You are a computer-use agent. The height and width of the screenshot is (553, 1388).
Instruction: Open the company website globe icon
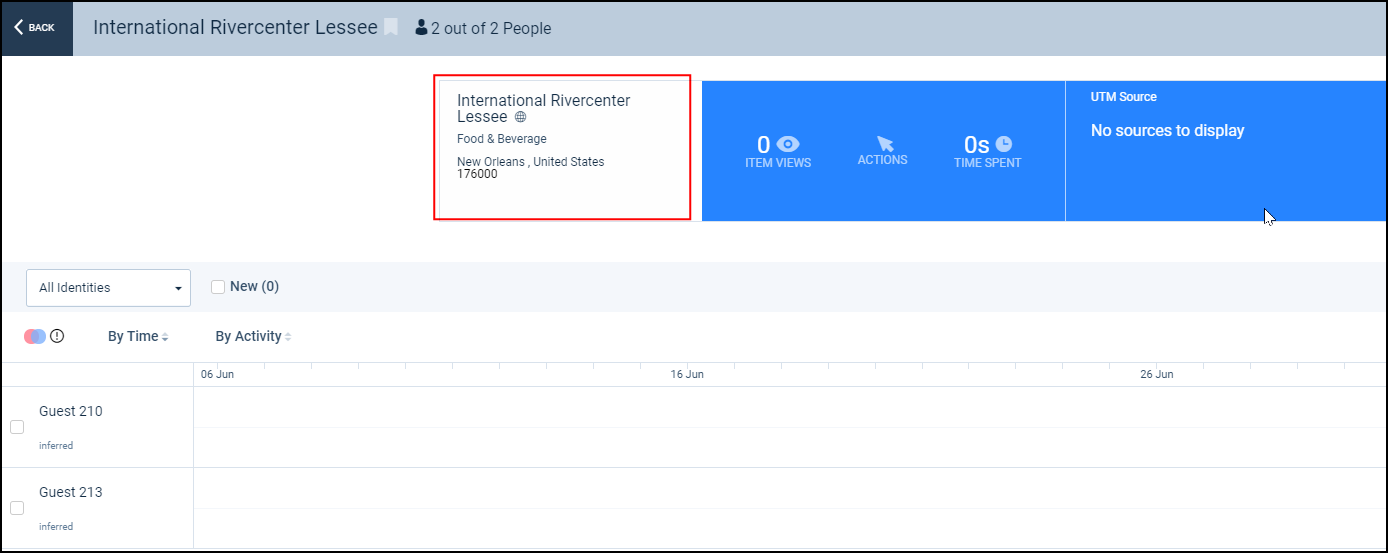pos(520,117)
